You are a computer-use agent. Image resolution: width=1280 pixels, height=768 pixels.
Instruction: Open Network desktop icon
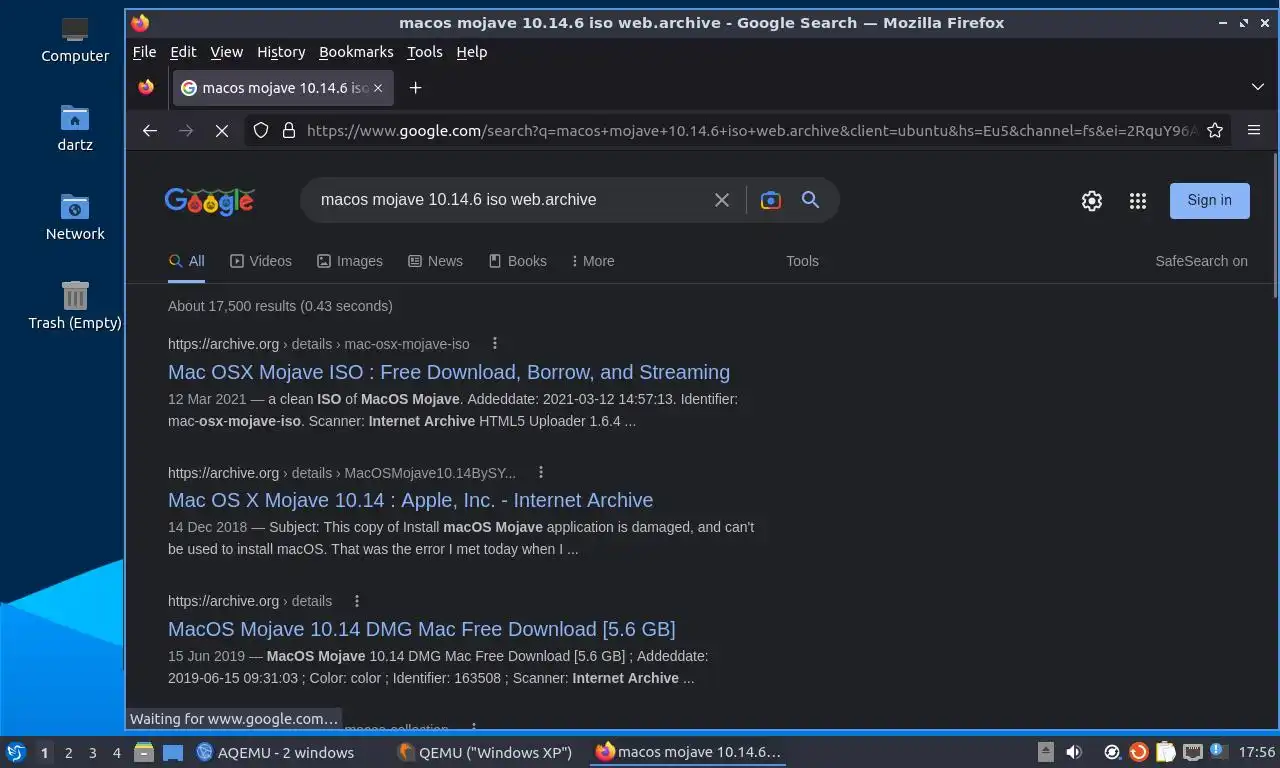(75, 217)
